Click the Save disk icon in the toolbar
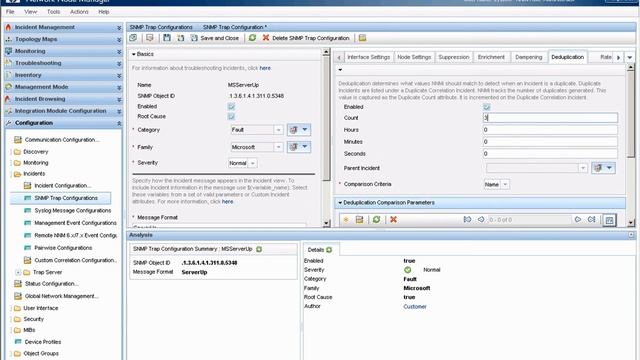Screen dimensions: 640x360 click(x=167, y=38)
